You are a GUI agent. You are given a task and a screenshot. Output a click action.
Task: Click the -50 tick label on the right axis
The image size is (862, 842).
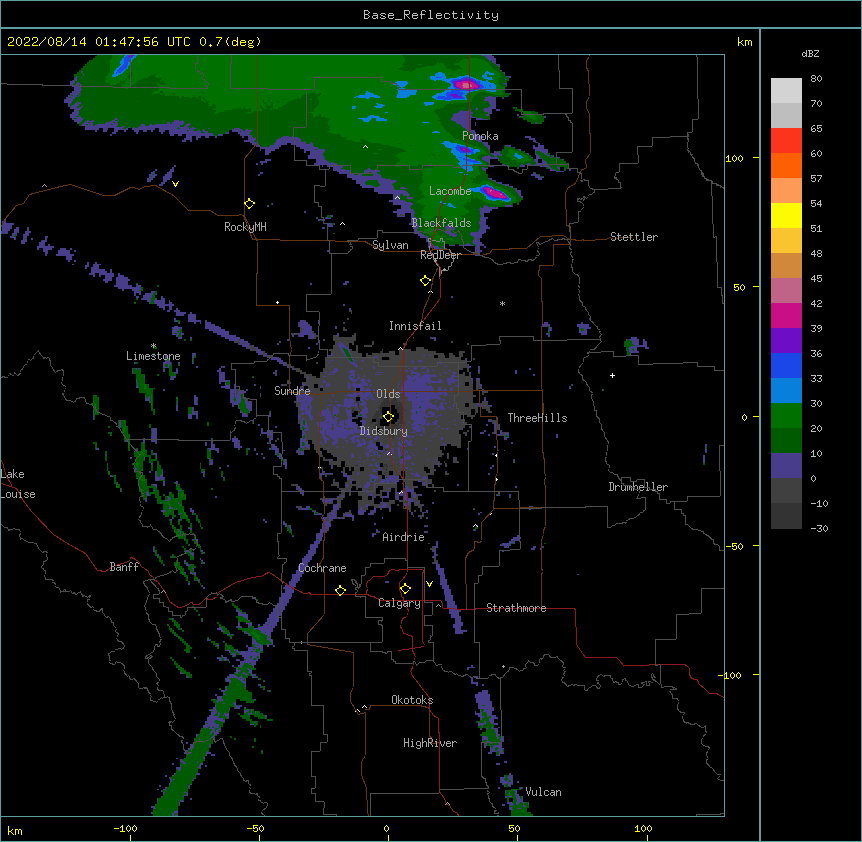pos(734,546)
